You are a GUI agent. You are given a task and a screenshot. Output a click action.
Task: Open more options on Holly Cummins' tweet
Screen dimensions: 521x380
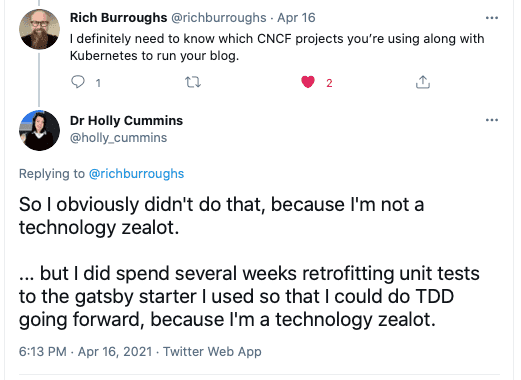(492, 120)
